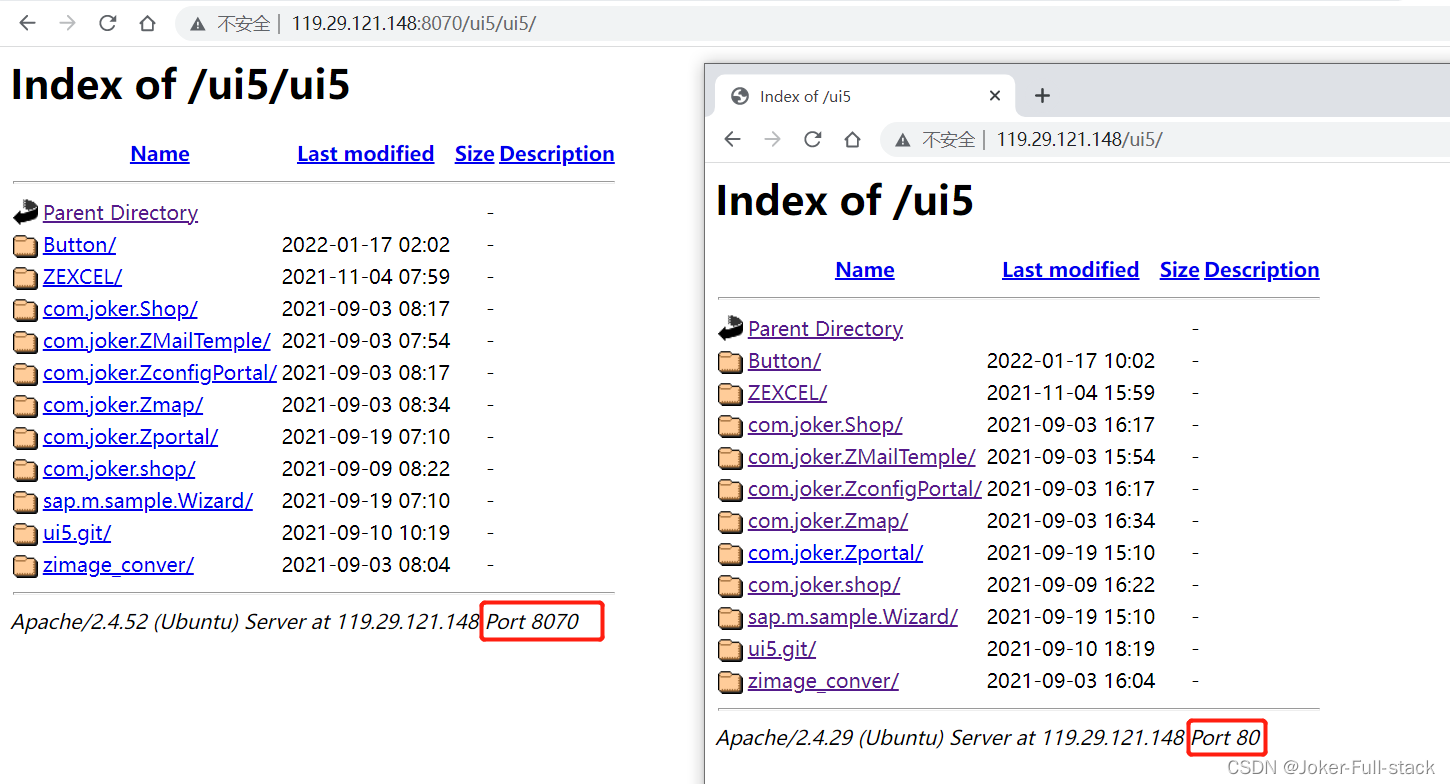Open com.joker.Zportal/ in left listing
This screenshot has height=784, width=1450.
[130, 437]
